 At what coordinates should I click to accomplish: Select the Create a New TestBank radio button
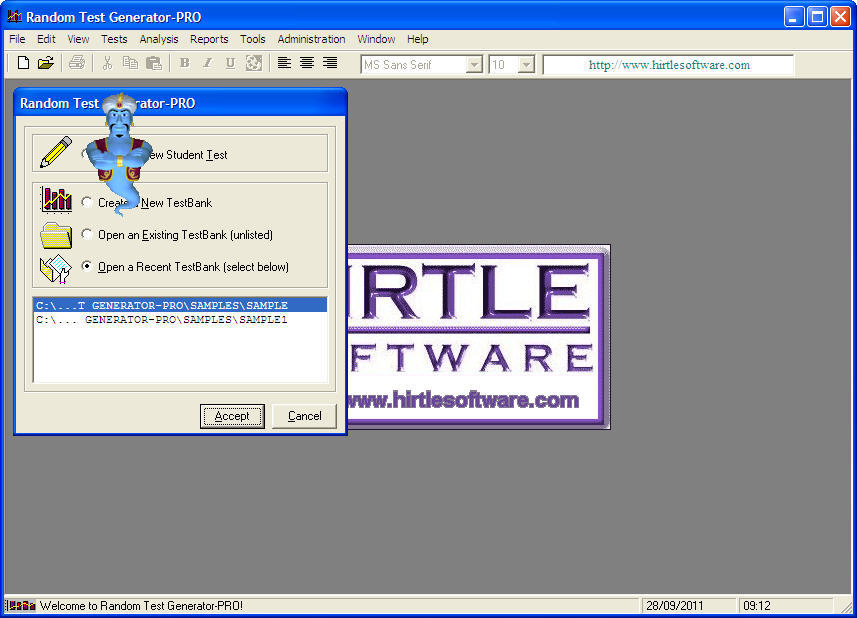87,203
